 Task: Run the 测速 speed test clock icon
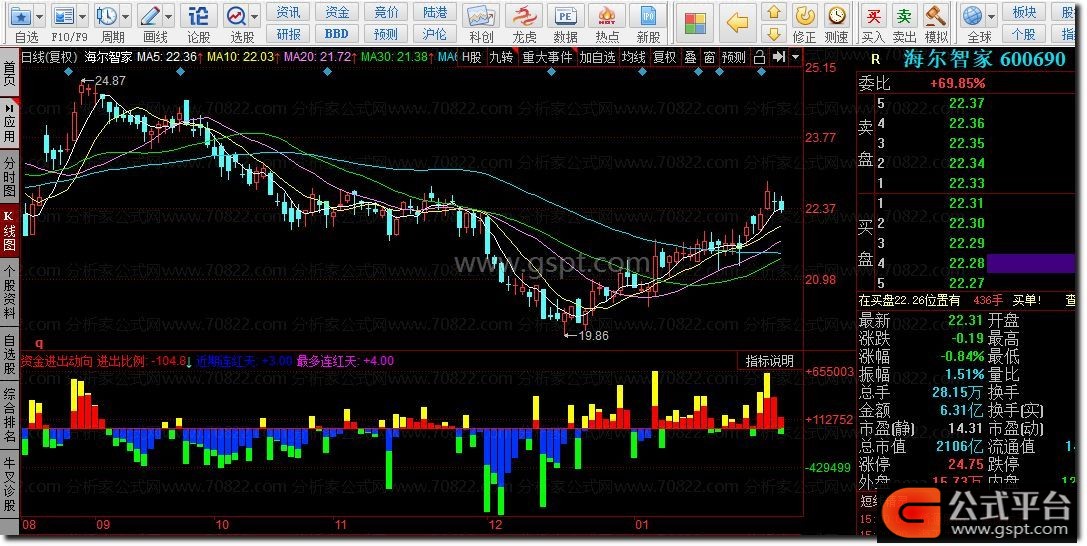[837, 15]
